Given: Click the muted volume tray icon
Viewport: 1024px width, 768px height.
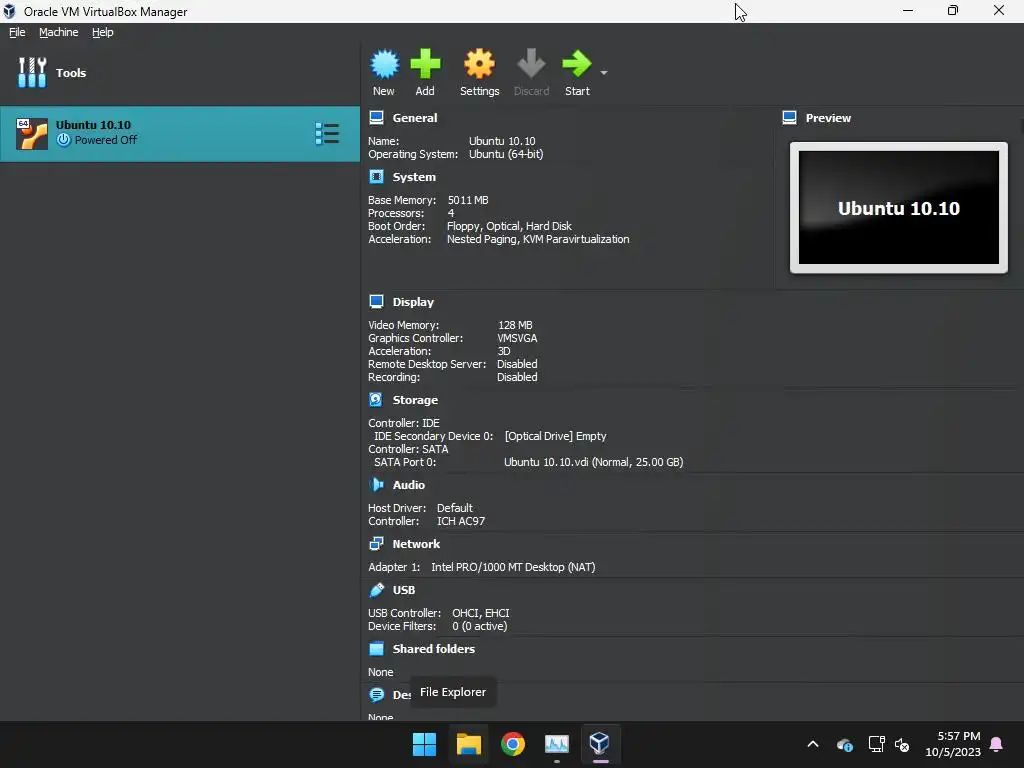Looking at the screenshot, I should [902, 744].
